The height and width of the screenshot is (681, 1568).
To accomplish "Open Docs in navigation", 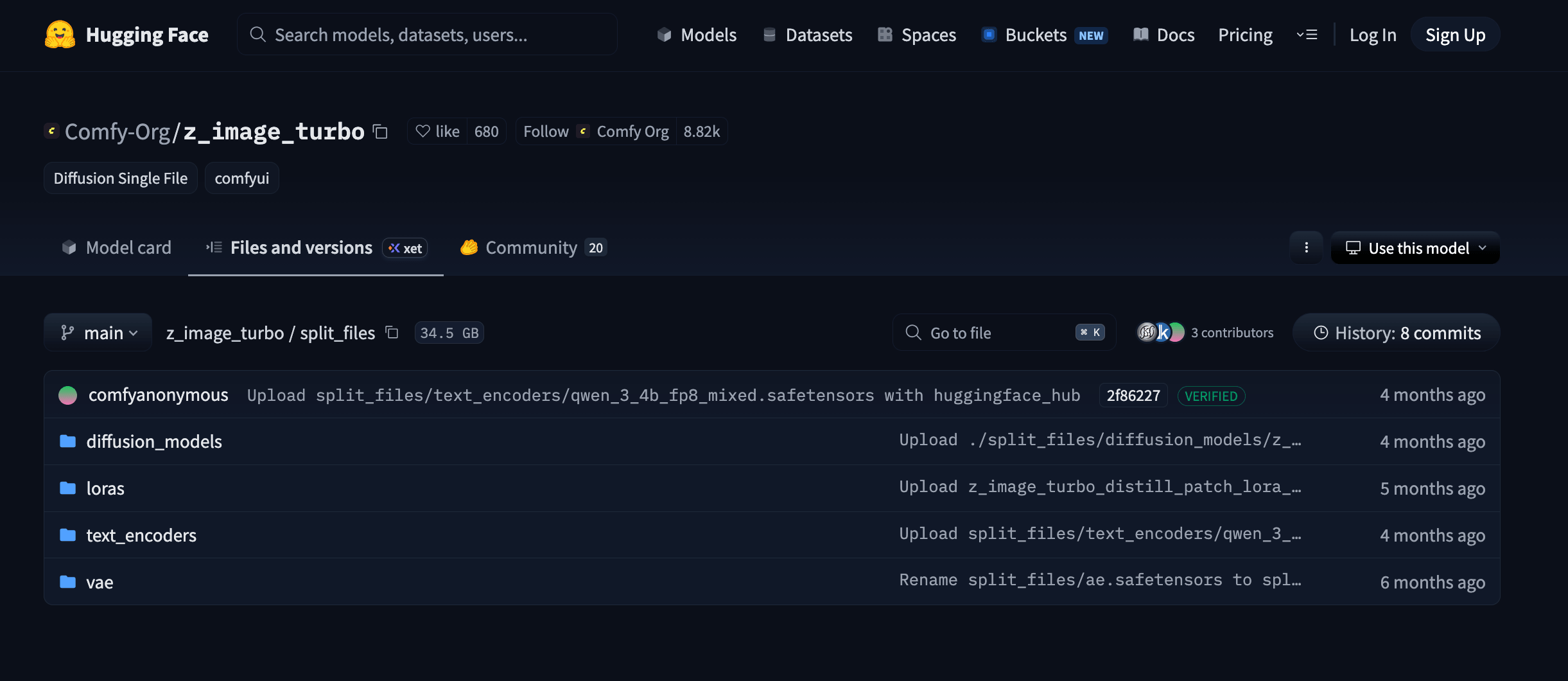I will [x=1163, y=35].
